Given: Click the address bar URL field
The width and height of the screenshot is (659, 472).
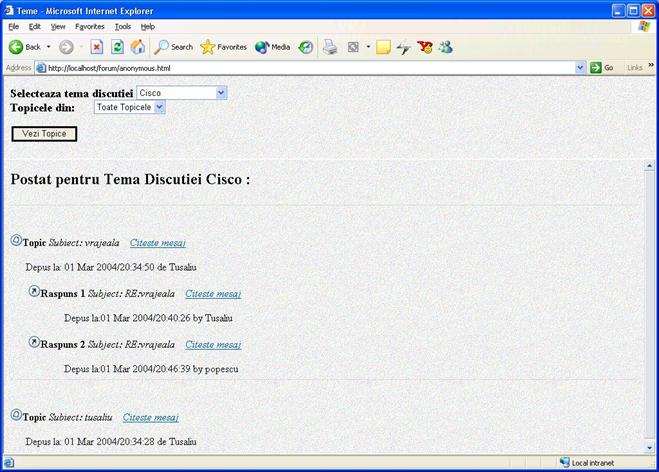Looking at the screenshot, I should click(300, 68).
